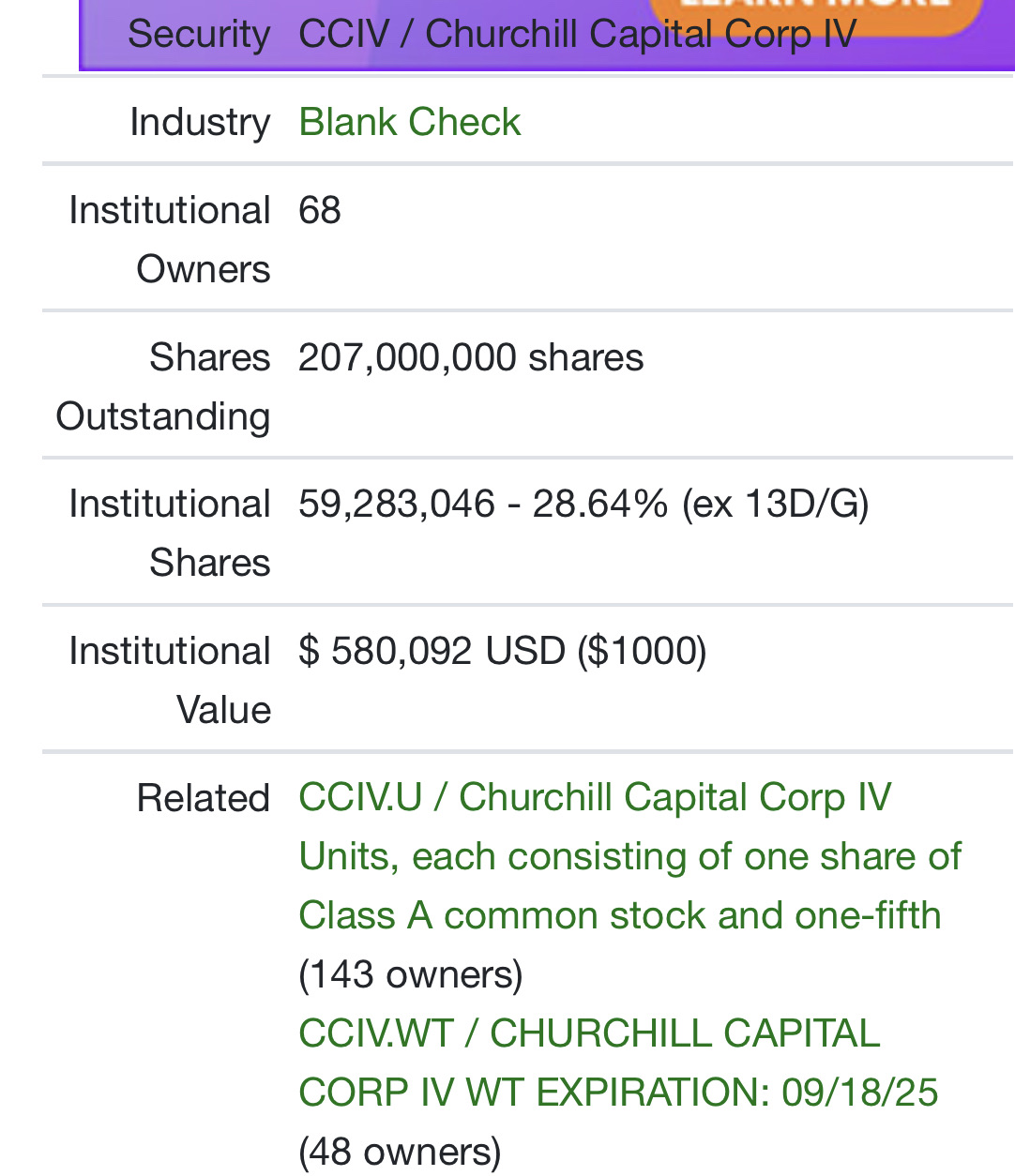Click the (143 owners) text
Viewport: 1015px width, 1176px height.
point(411,974)
